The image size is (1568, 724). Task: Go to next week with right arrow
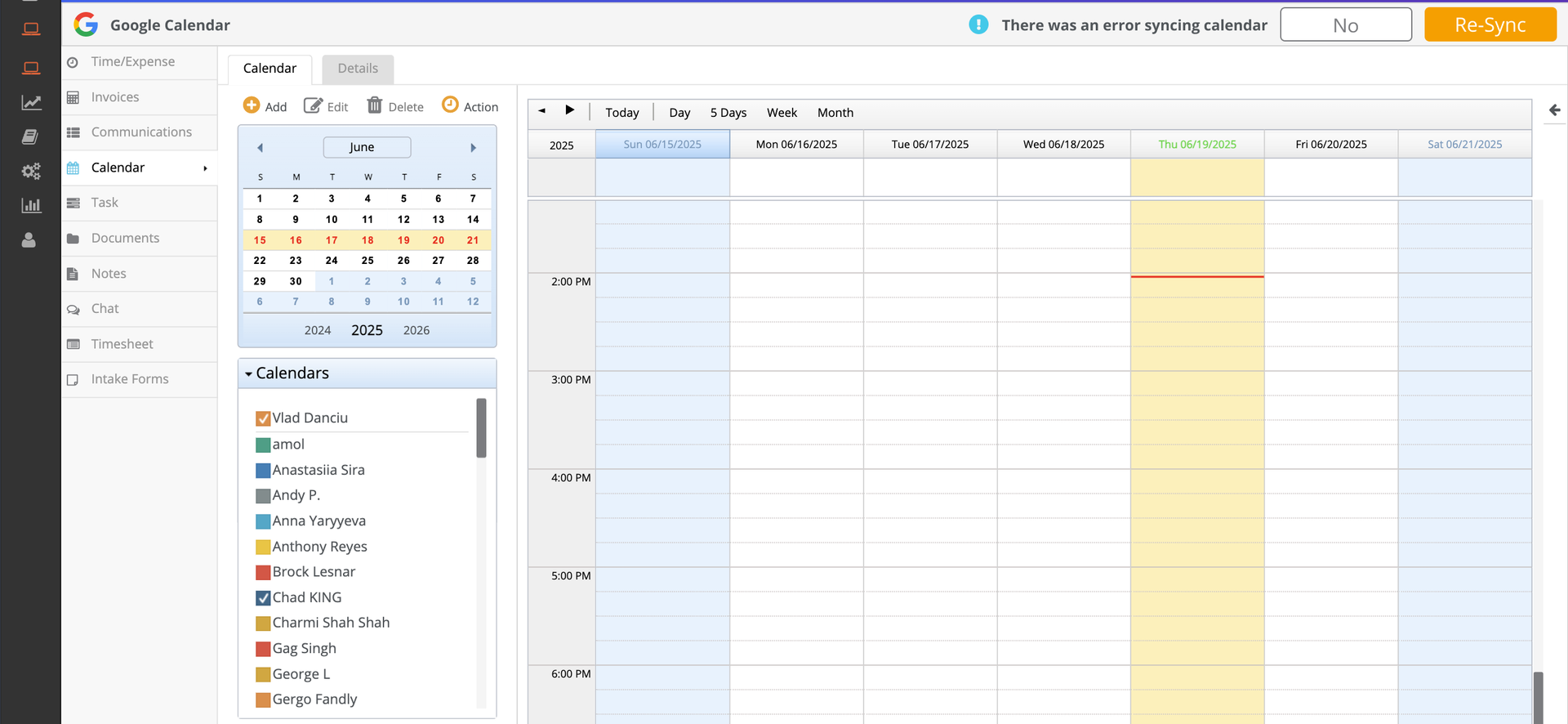(x=570, y=110)
